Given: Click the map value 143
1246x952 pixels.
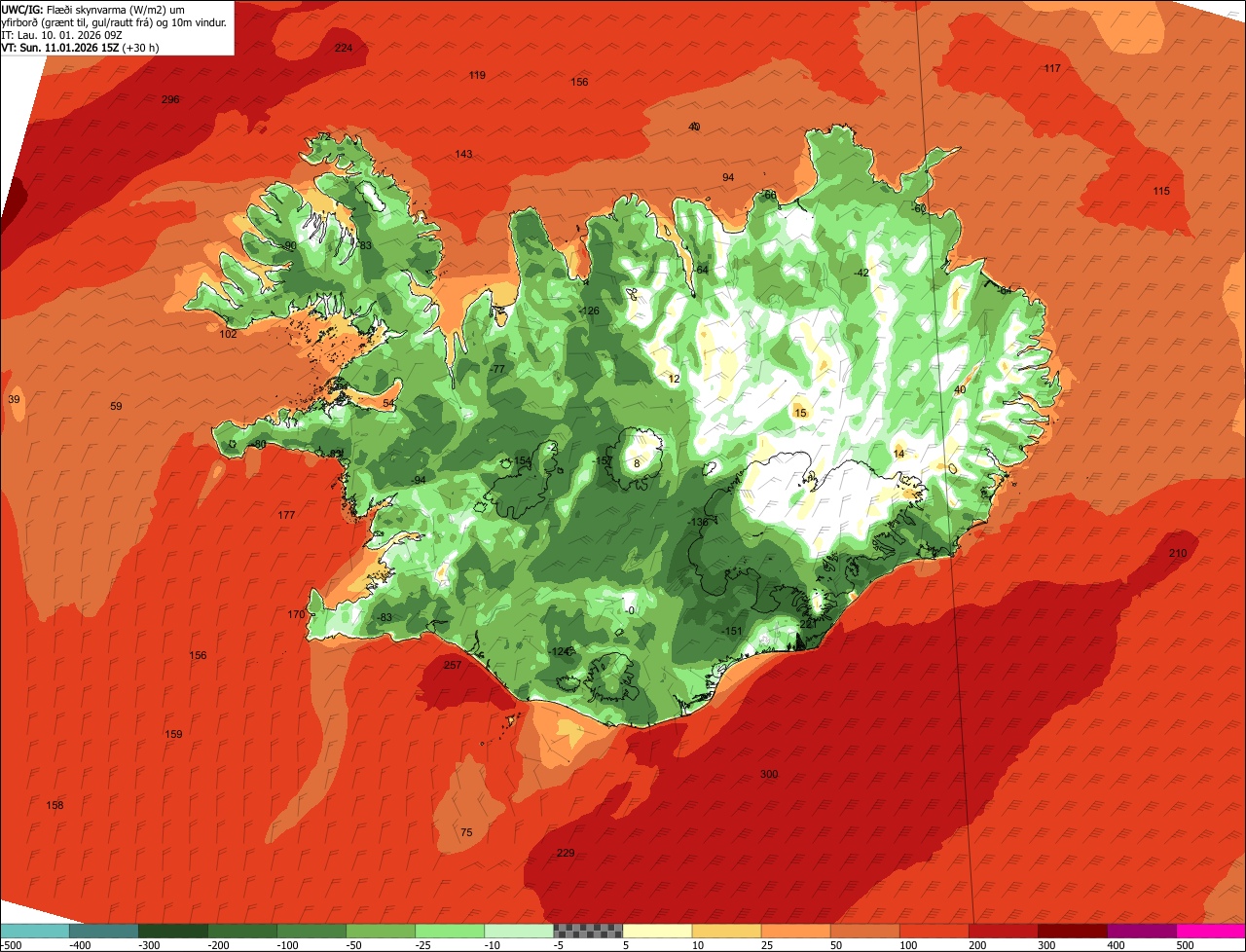Looking at the screenshot, I should [x=463, y=154].
